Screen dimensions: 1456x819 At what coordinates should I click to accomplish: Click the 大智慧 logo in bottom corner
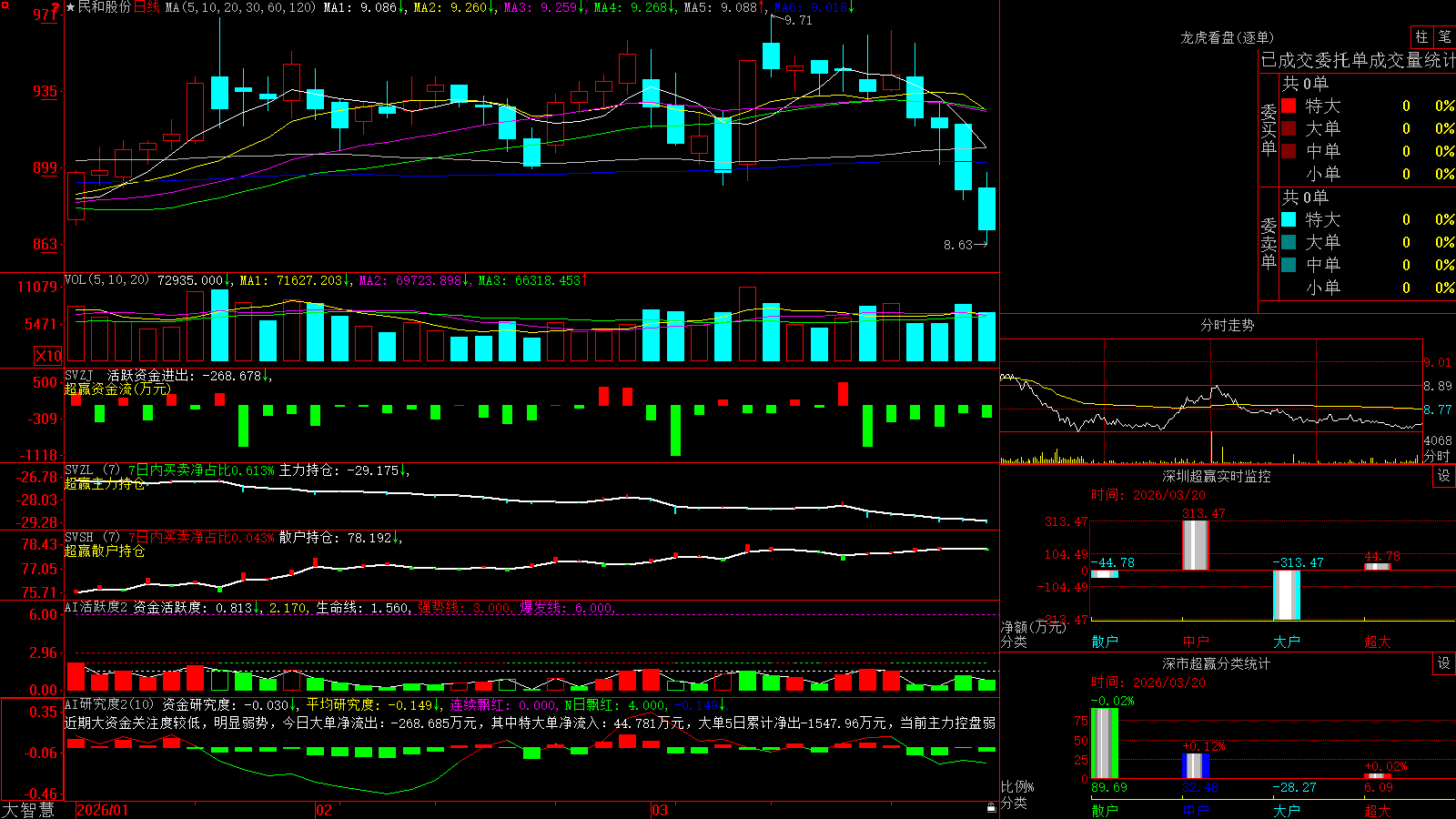coord(28,810)
